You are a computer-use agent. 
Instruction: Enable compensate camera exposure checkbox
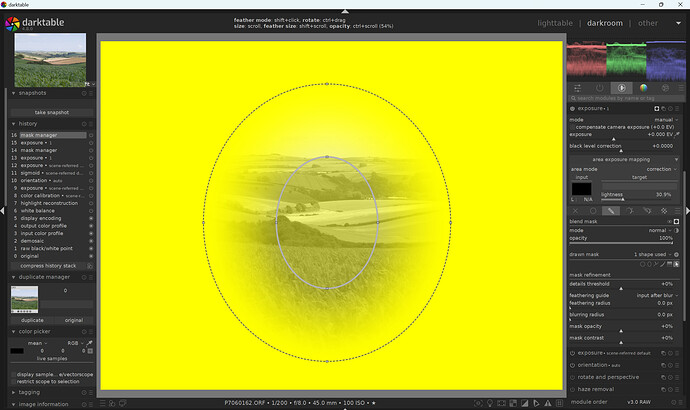(573, 127)
